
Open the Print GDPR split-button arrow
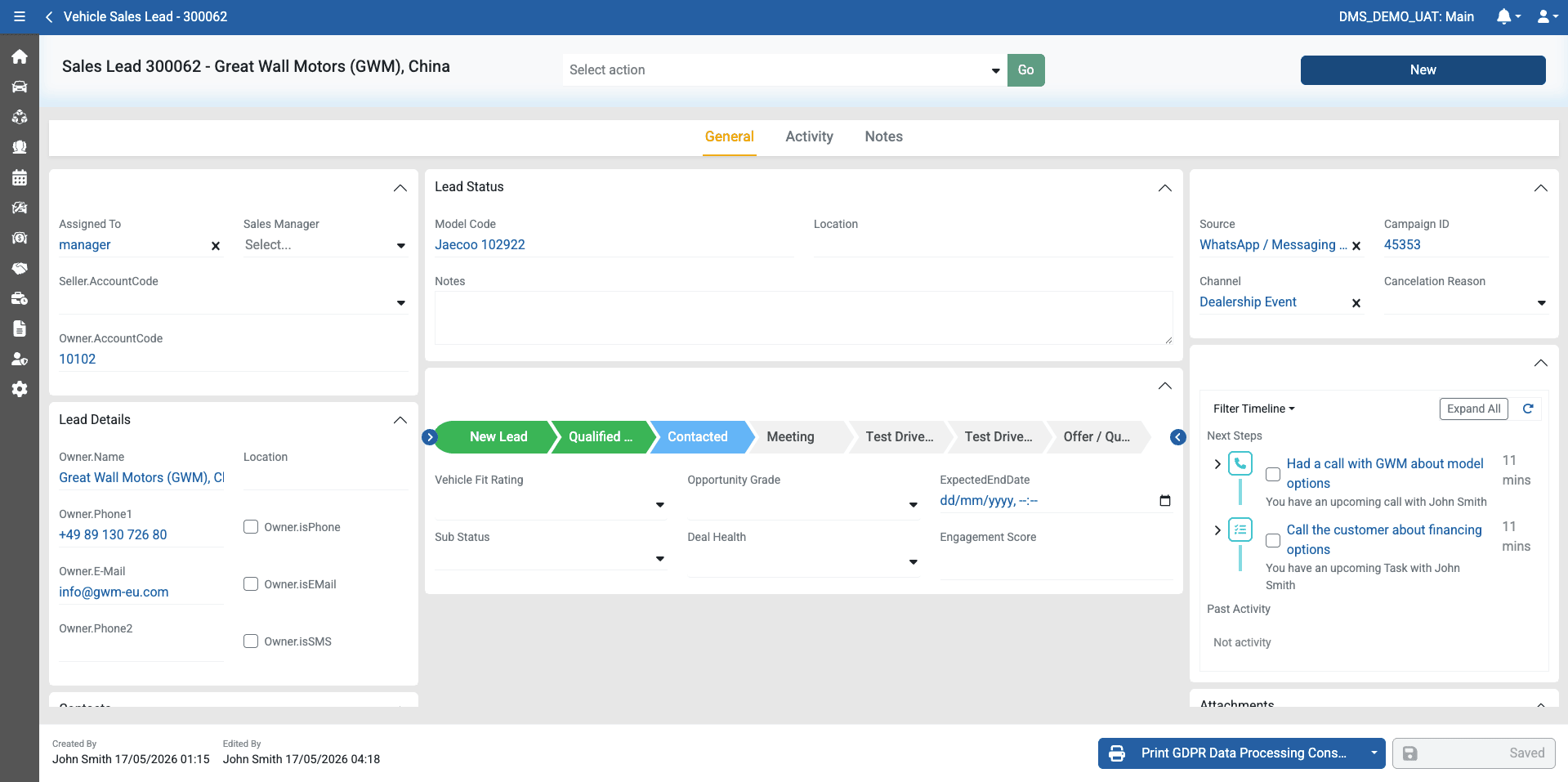click(1374, 753)
